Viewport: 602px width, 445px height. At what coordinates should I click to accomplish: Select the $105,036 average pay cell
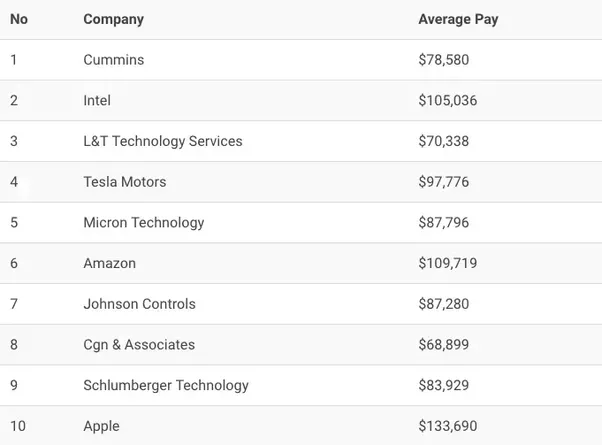(447, 101)
